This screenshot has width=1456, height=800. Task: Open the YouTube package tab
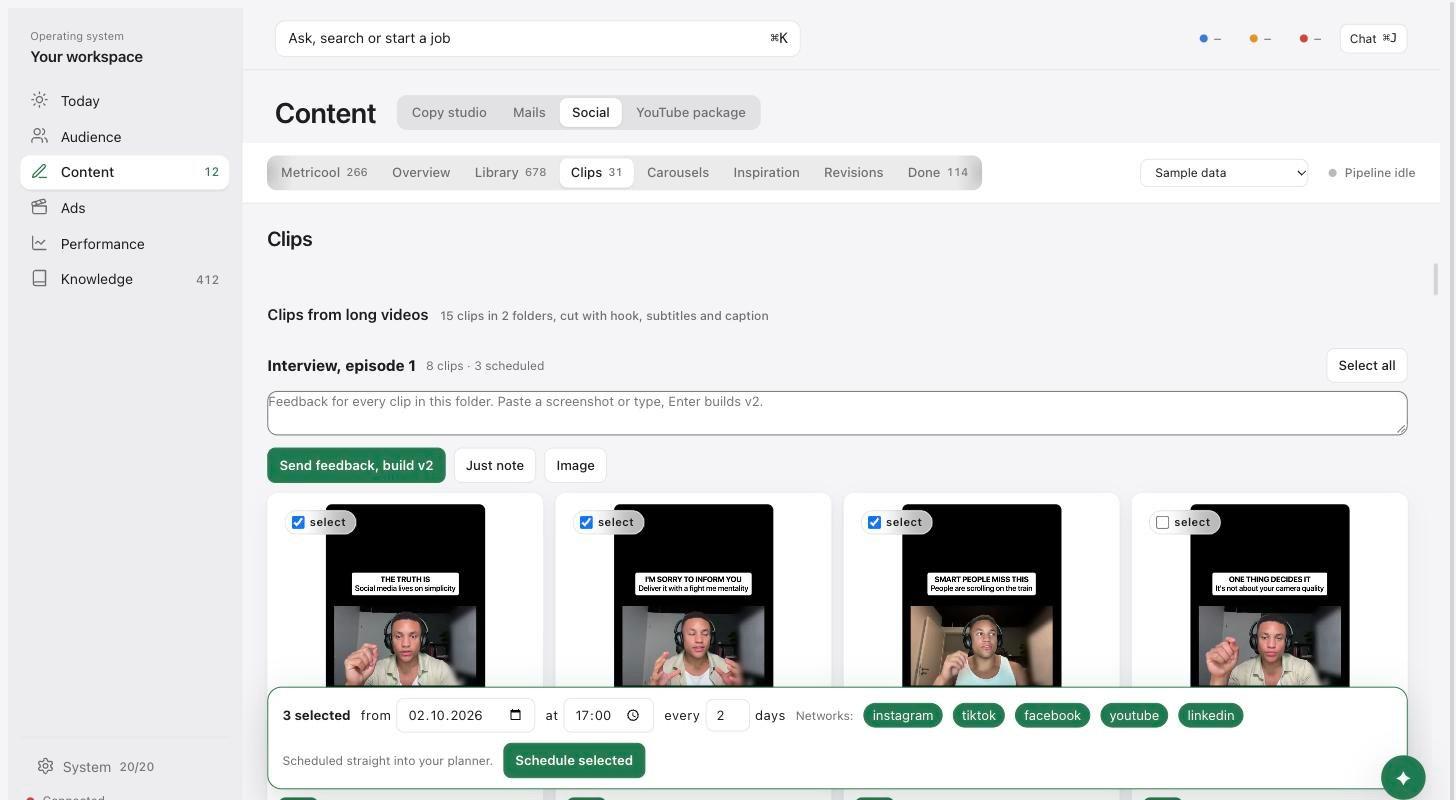tap(690, 112)
